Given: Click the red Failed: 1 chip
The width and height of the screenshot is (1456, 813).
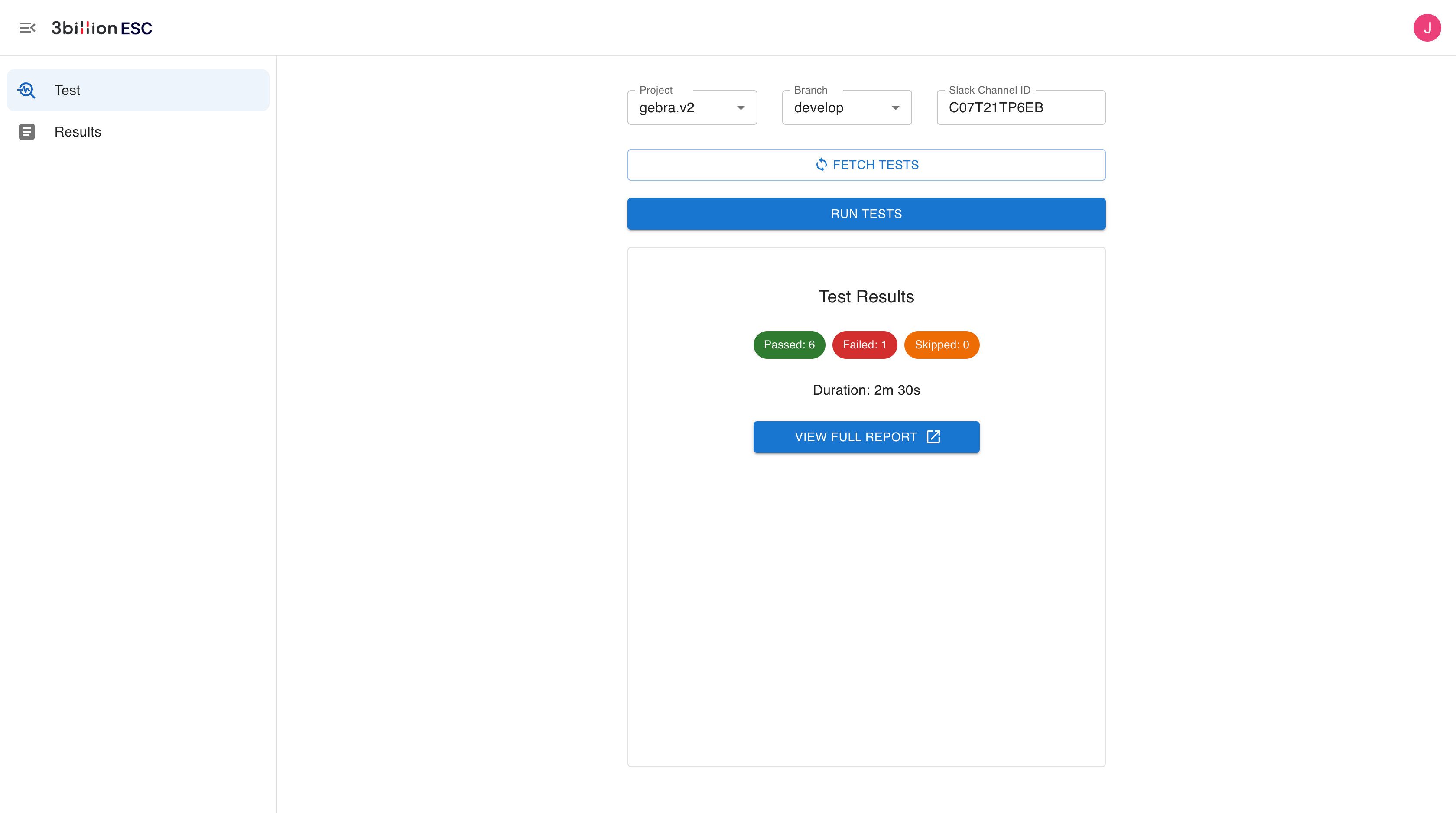Looking at the screenshot, I should pyautogui.click(x=864, y=344).
